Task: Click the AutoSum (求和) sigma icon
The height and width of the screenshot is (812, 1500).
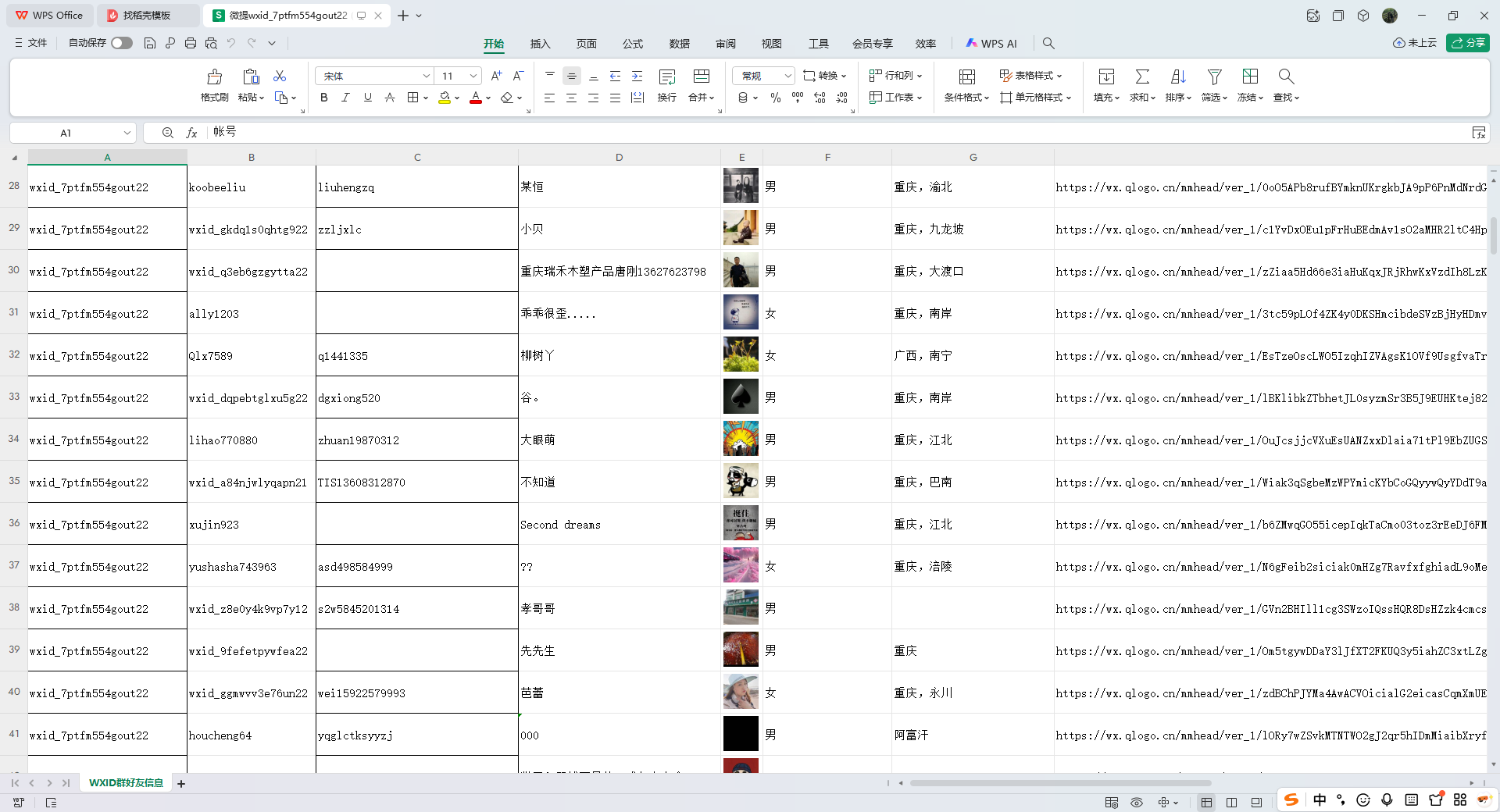Action: point(1142,77)
